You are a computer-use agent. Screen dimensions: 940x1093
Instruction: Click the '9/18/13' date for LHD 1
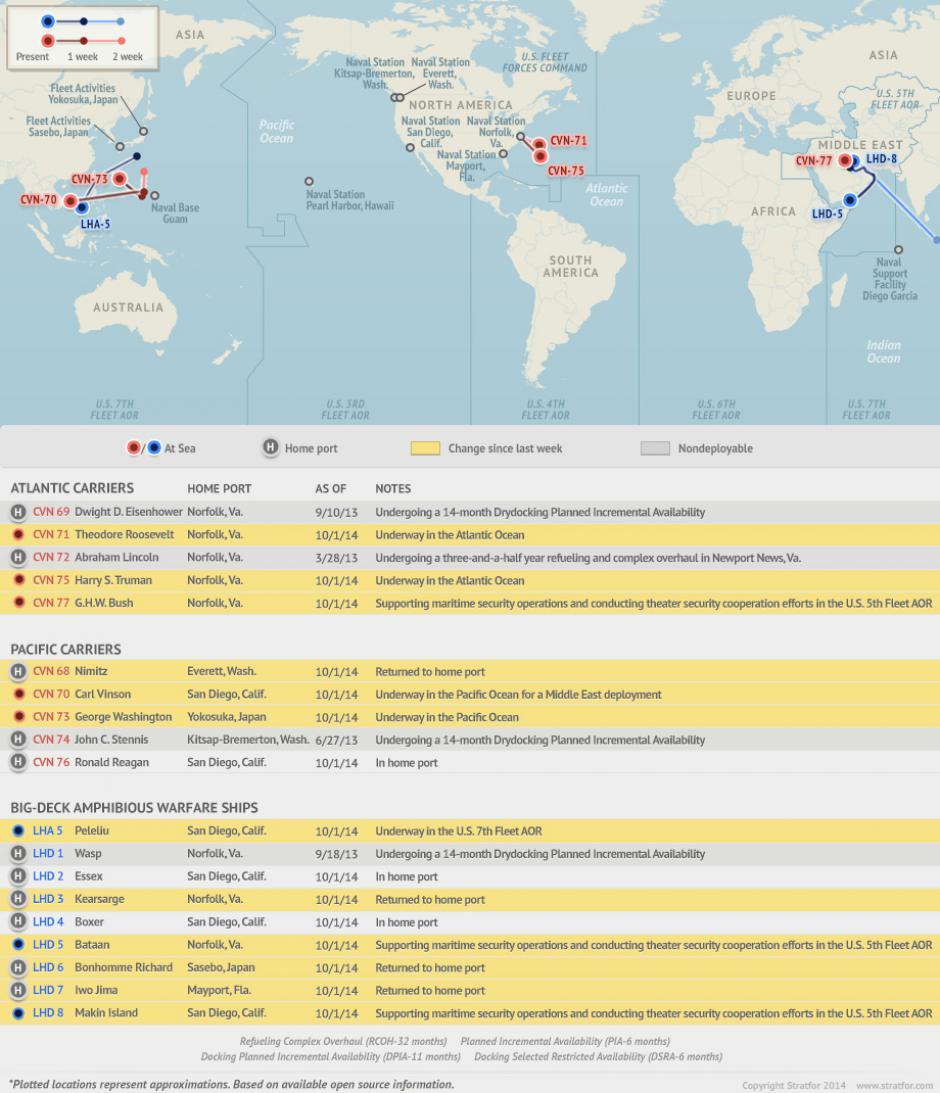(x=336, y=854)
